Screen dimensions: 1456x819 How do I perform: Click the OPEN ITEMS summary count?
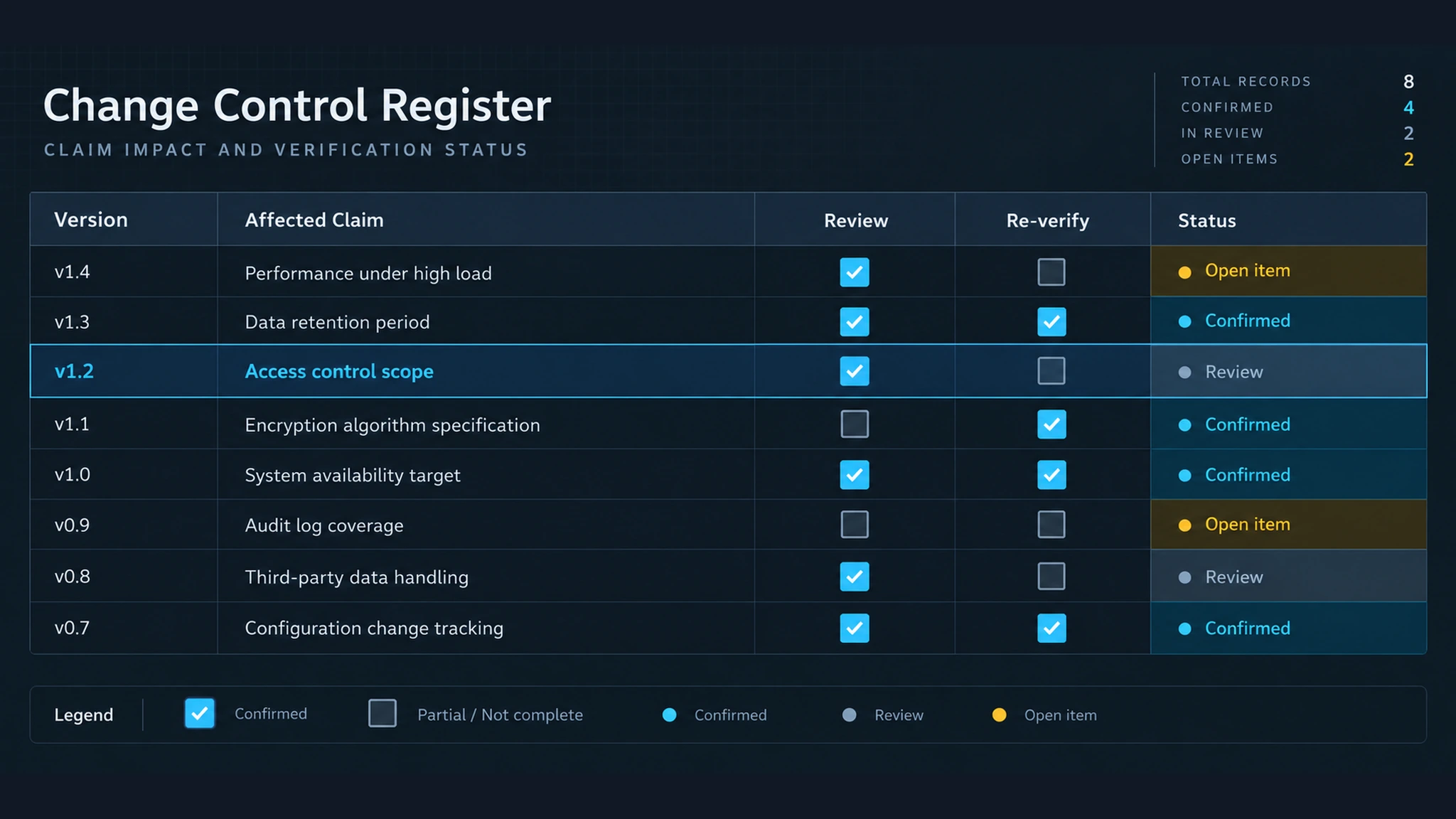[1408, 159]
